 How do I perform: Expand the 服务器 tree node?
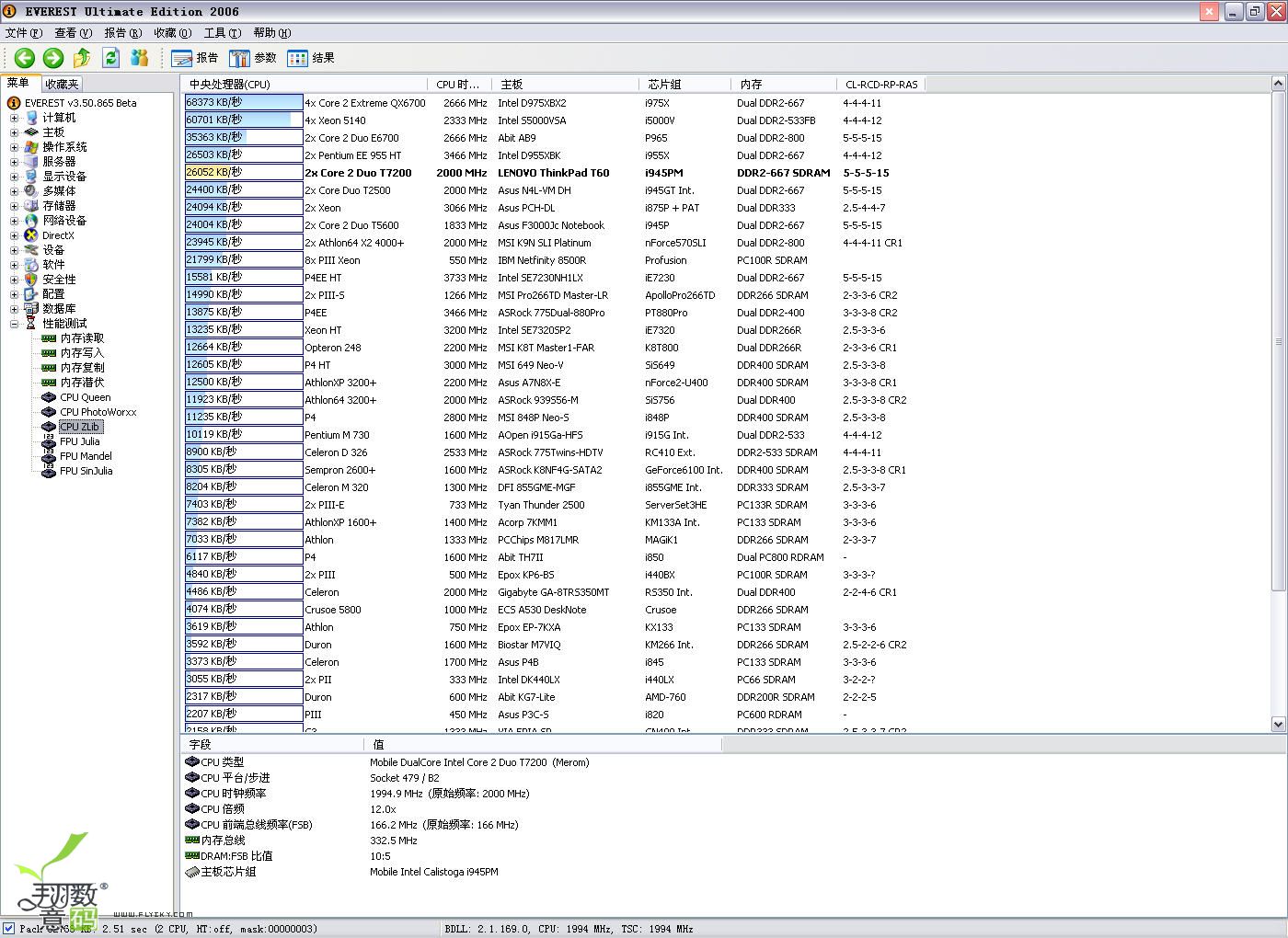[x=14, y=162]
